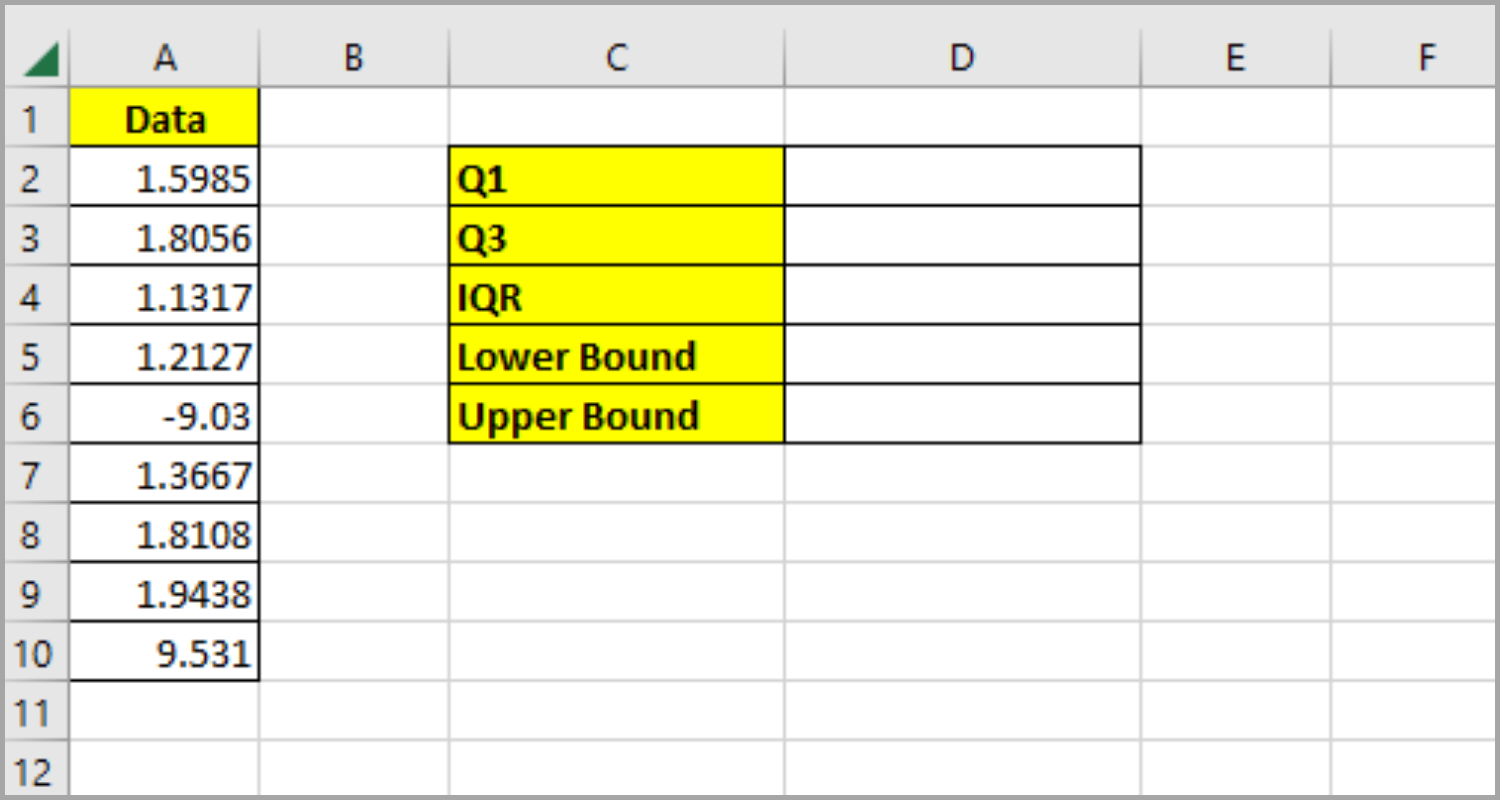Click the empty cell next to Q1

tap(961, 178)
